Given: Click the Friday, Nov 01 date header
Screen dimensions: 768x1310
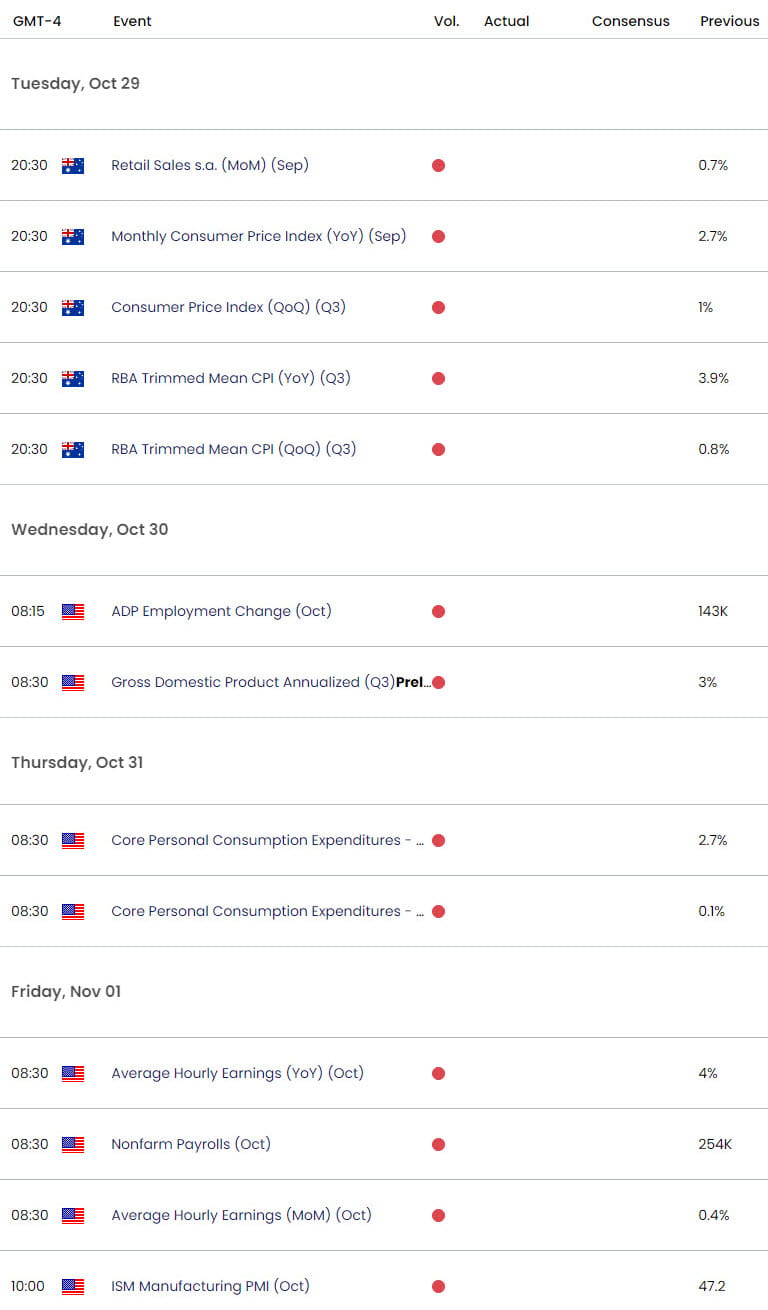Looking at the screenshot, I should 66,991.
